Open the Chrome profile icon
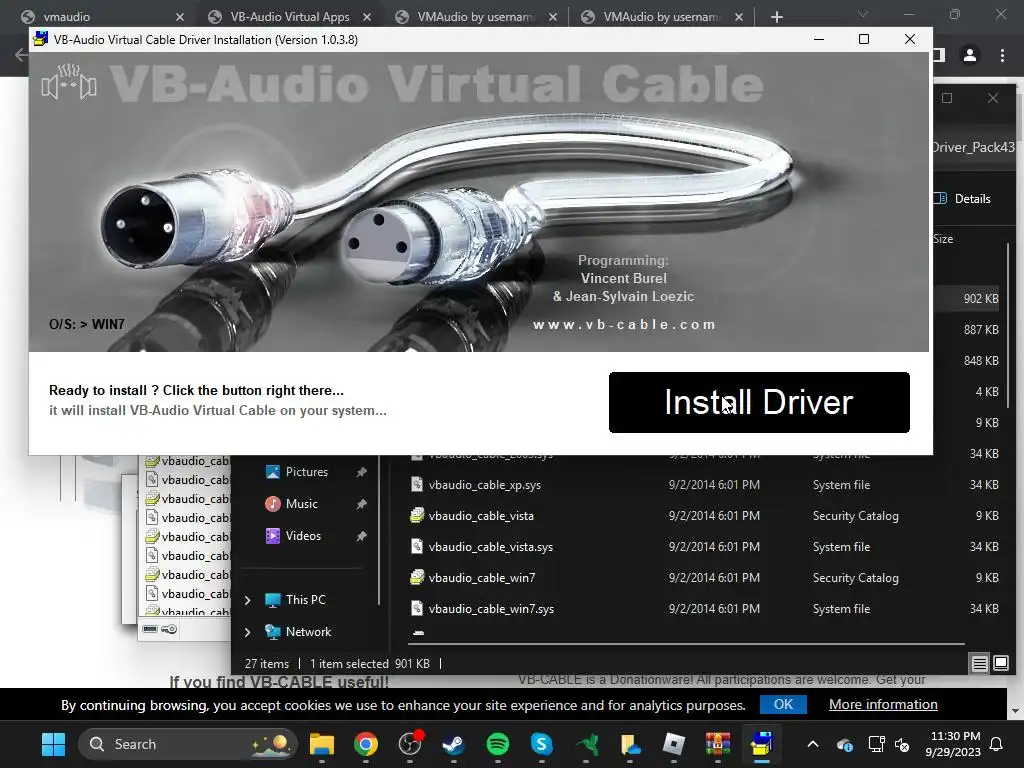This screenshot has width=1024, height=768. point(970,56)
